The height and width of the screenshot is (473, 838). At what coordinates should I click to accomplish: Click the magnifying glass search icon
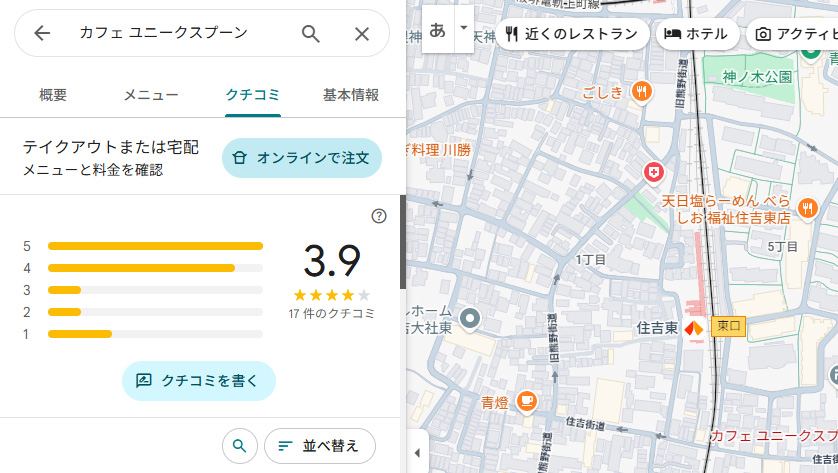click(x=311, y=33)
